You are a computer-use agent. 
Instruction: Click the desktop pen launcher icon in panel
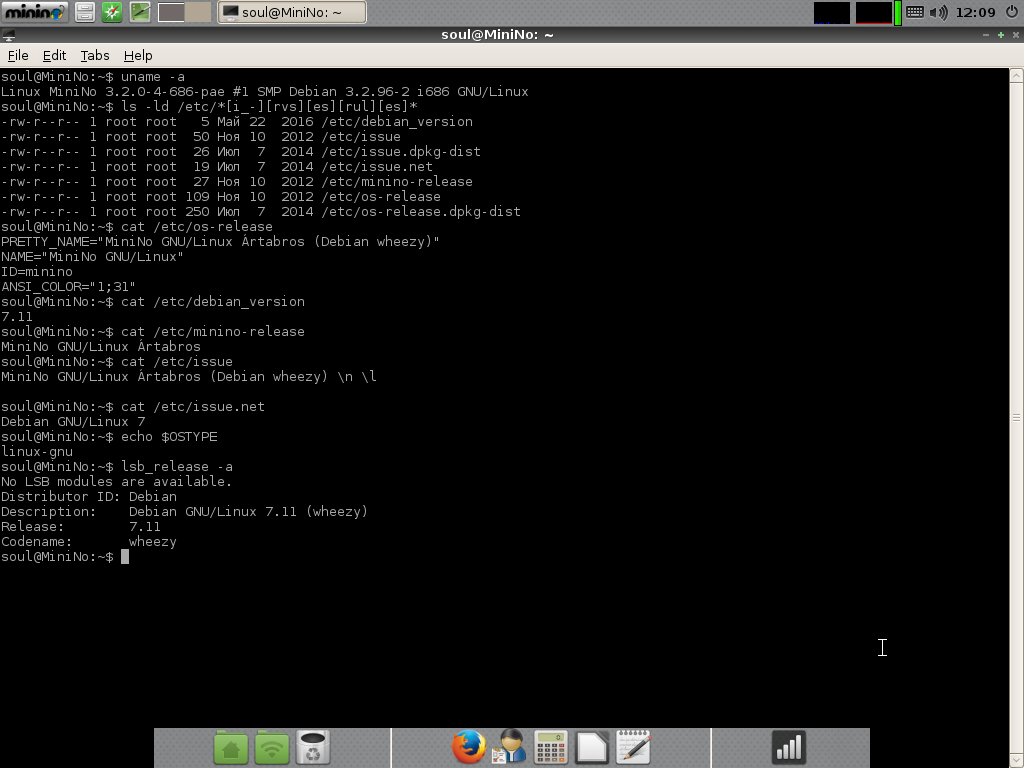point(140,12)
